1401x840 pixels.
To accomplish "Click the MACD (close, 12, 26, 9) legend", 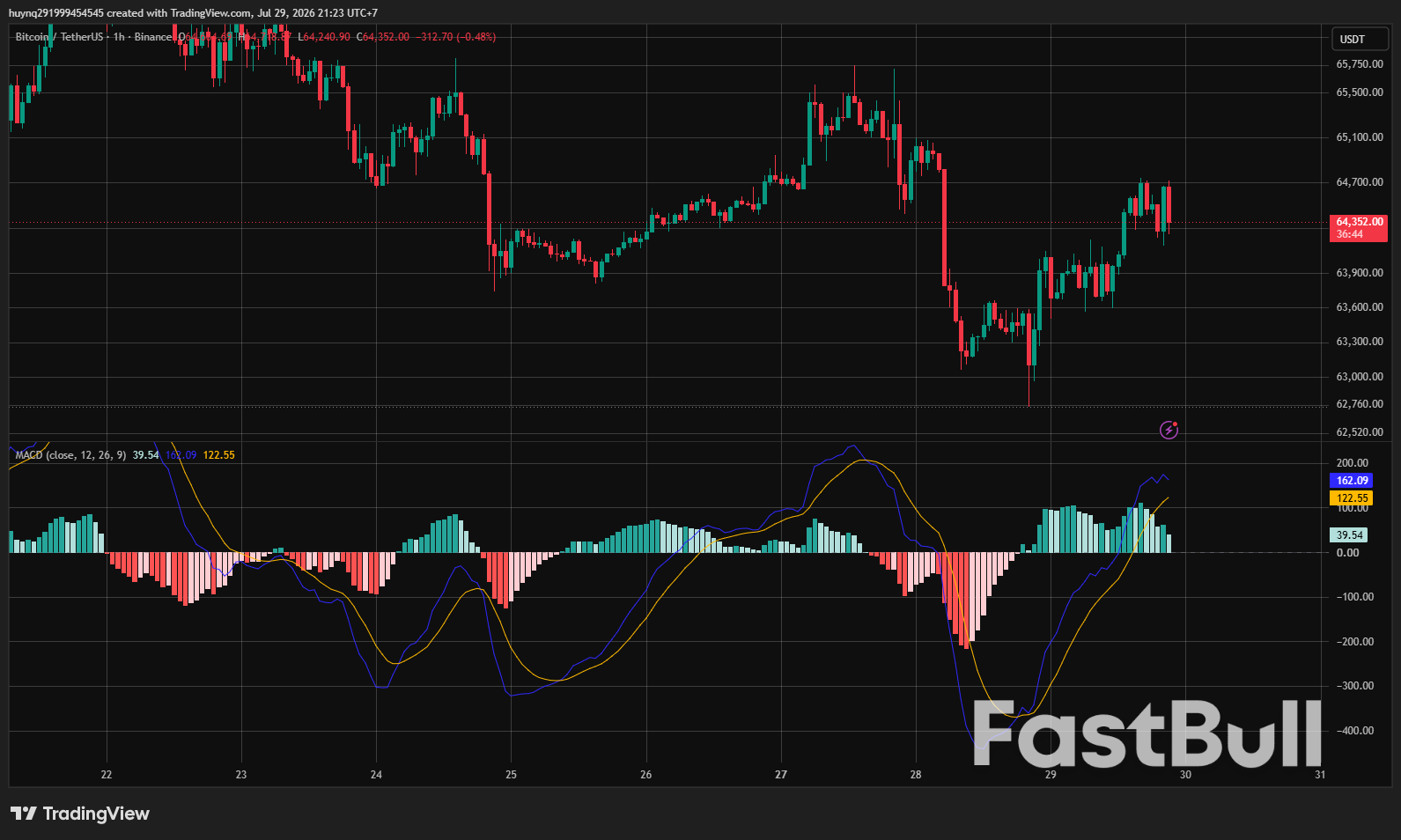I will (x=70, y=455).
